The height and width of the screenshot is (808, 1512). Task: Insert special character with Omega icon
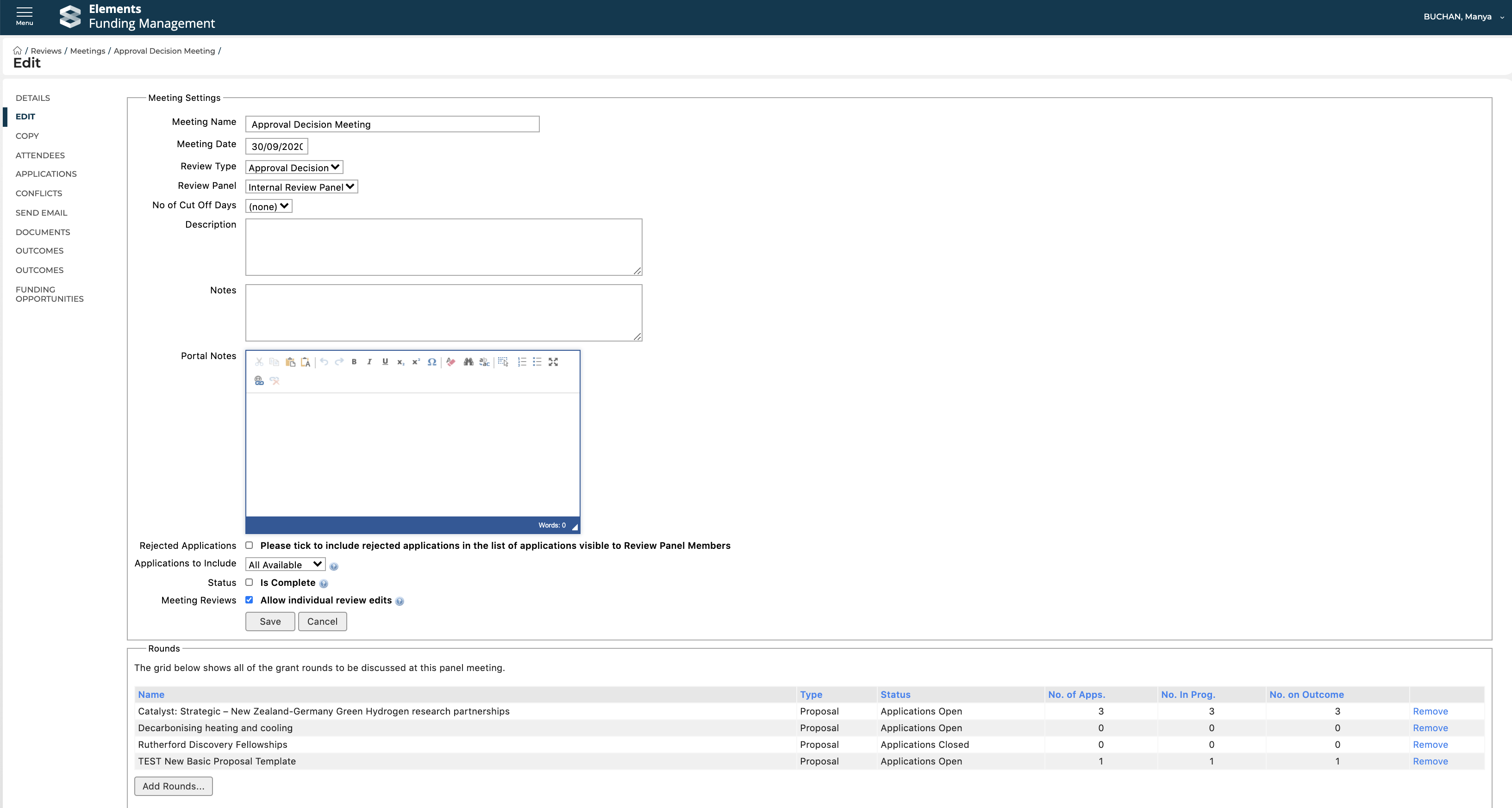click(431, 362)
